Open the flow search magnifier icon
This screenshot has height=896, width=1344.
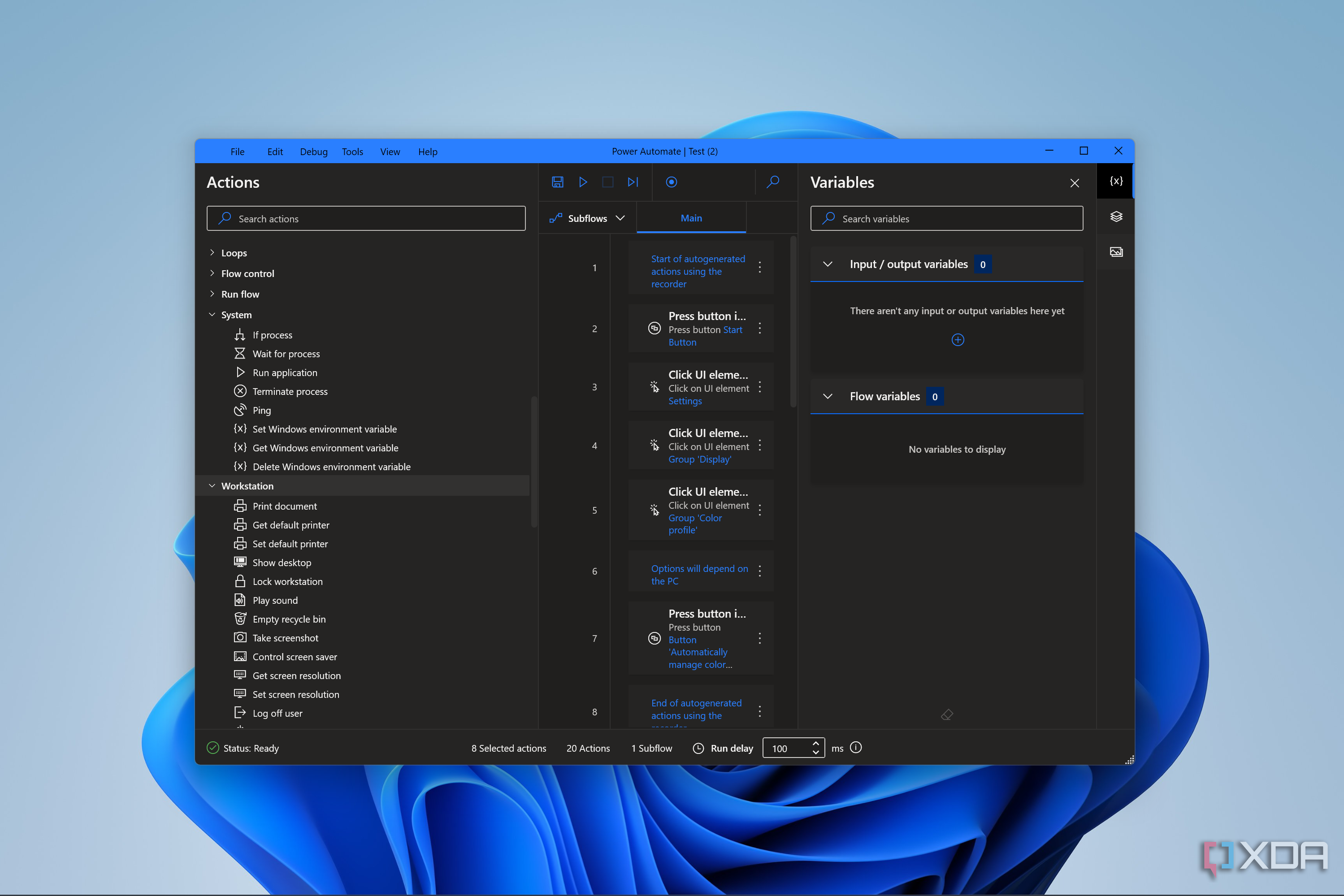tap(772, 182)
